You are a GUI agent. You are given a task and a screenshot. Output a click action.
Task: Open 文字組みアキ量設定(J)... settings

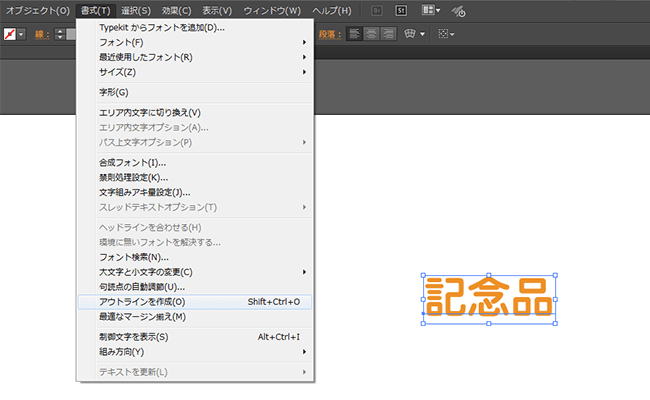tap(195, 193)
